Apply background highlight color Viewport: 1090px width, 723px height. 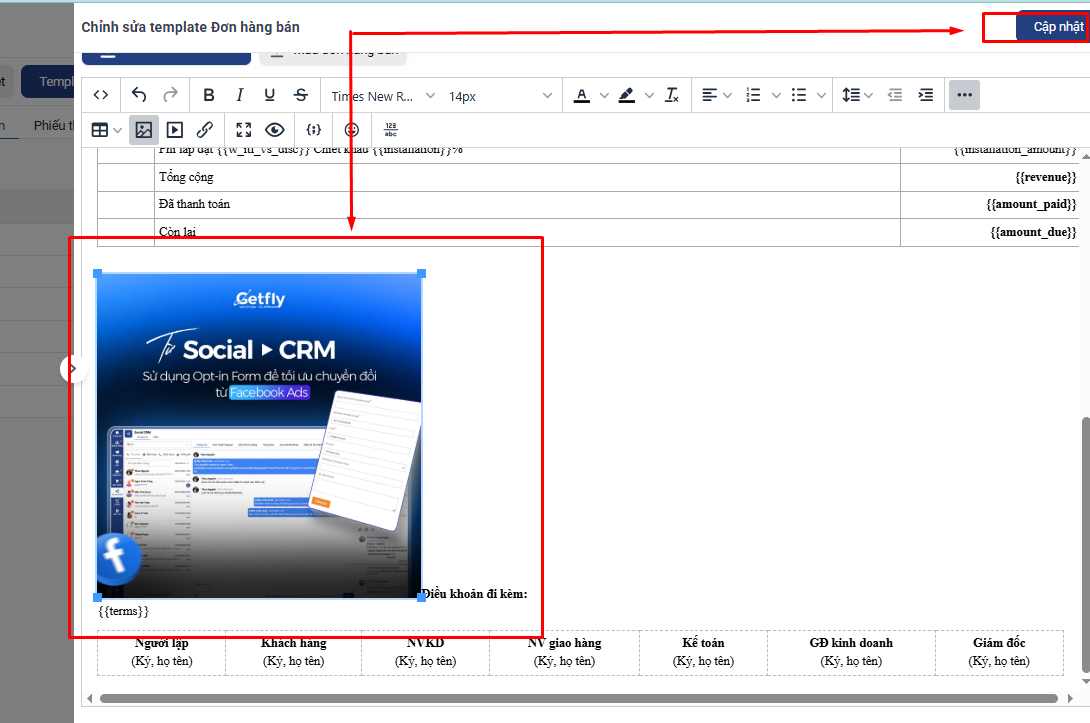click(626, 95)
